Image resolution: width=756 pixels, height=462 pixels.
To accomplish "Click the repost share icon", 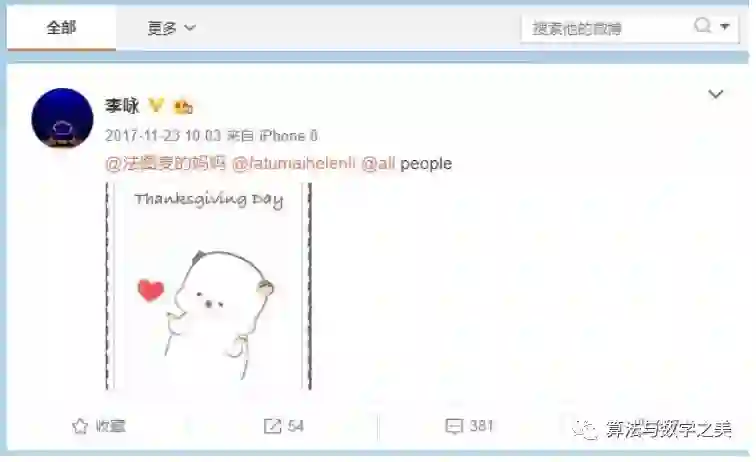I will click(x=272, y=426).
